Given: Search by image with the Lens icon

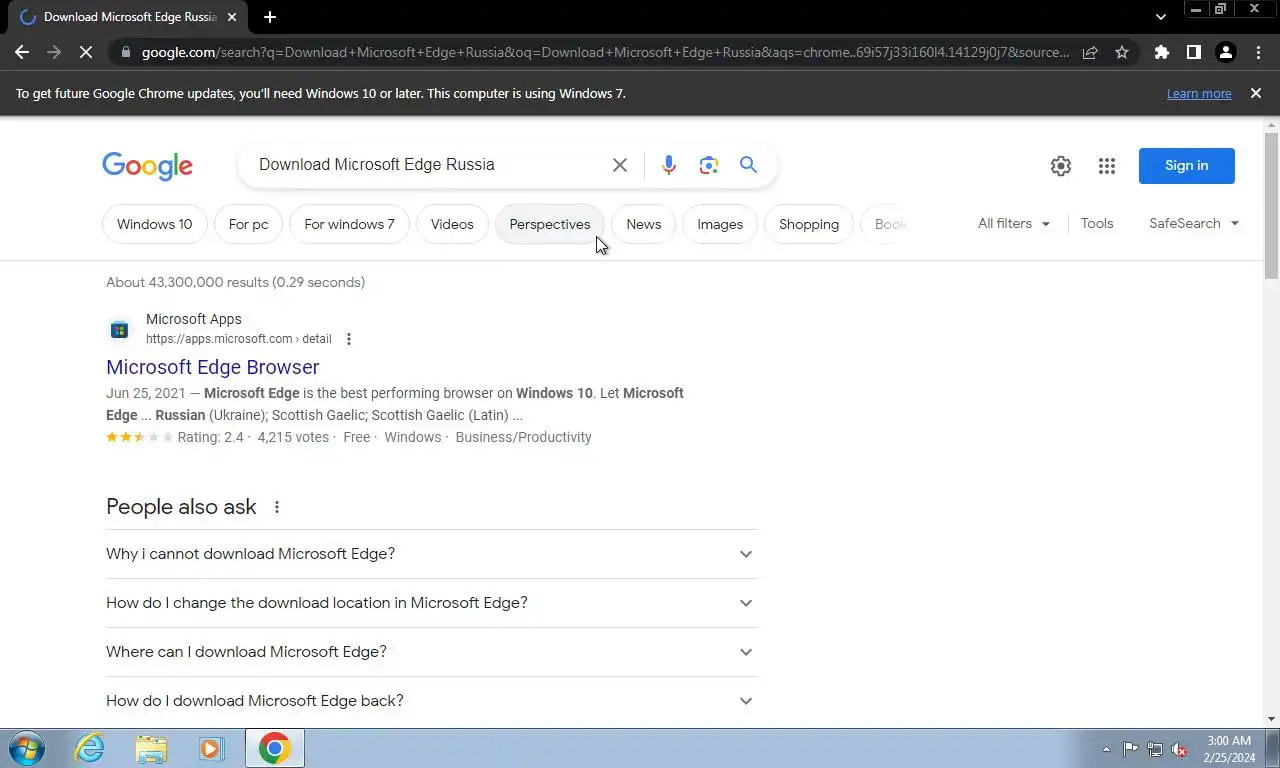Looking at the screenshot, I should tap(709, 165).
